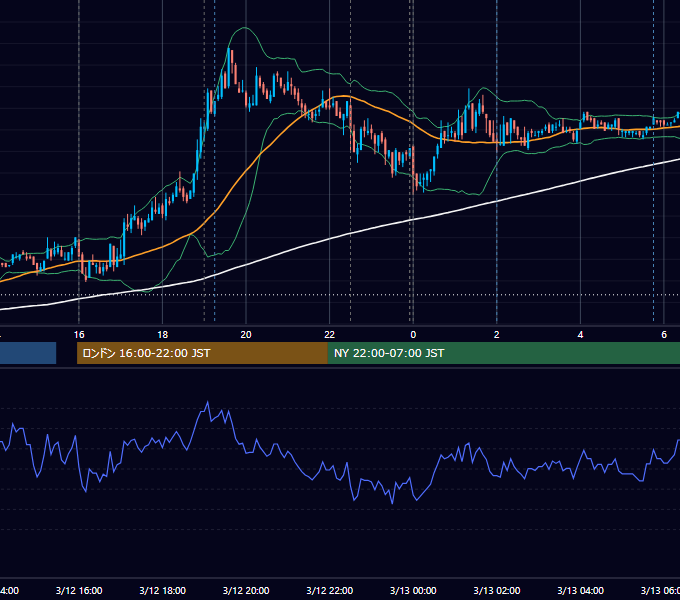Click the 3/12 16:00 time label
680x600 pixels.
point(79,590)
